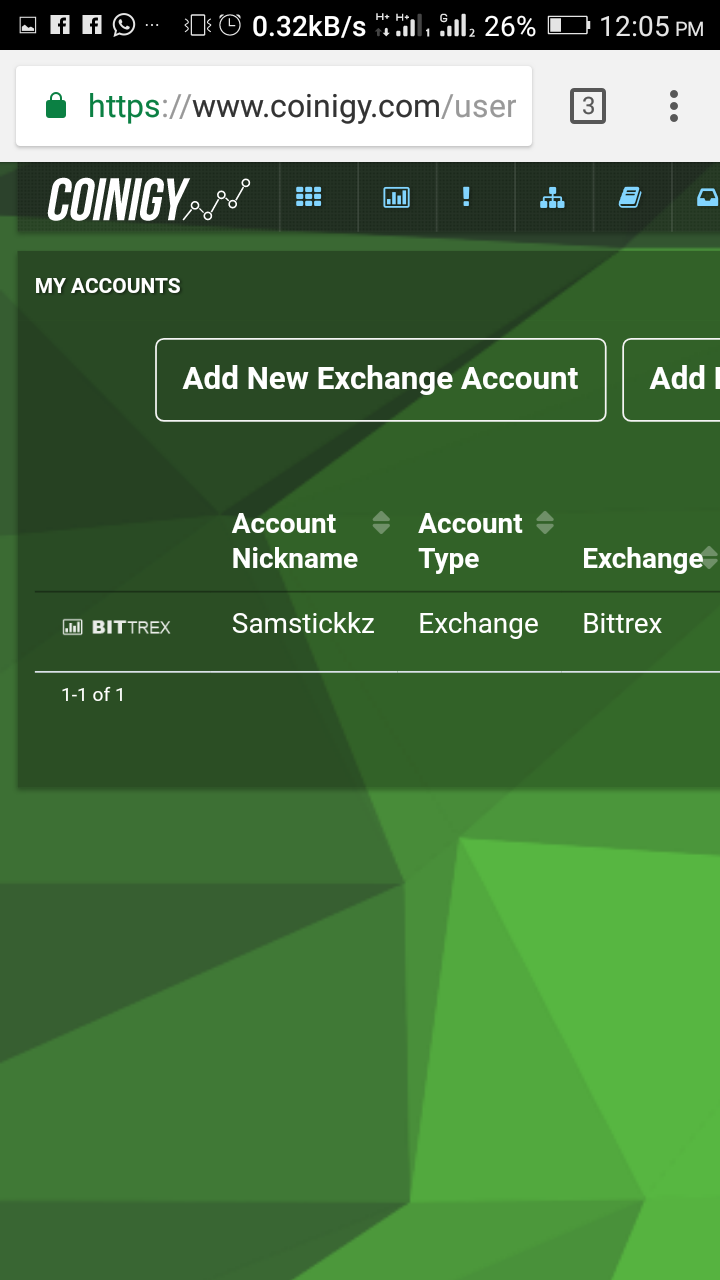The height and width of the screenshot is (1280, 720).
Task: Sort by Account Type column arrows
Action: (x=545, y=522)
